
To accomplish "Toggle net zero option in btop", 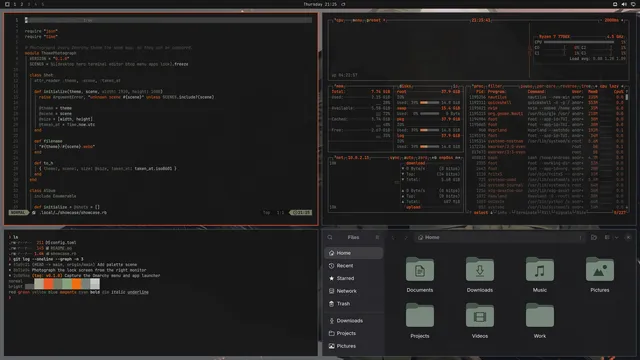I will pyautogui.click(x=422, y=158).
